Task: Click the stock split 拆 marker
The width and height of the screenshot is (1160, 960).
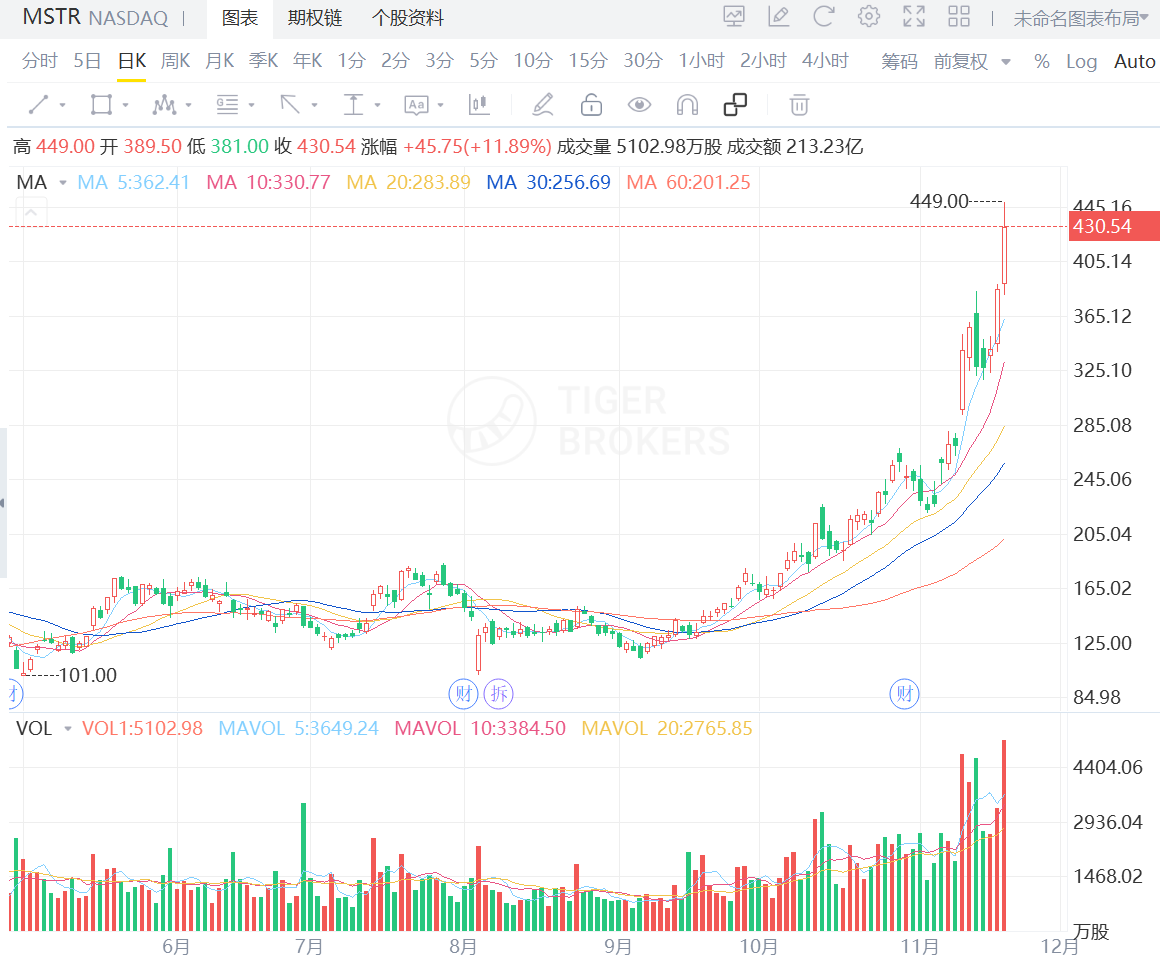Action: point(499,694)
